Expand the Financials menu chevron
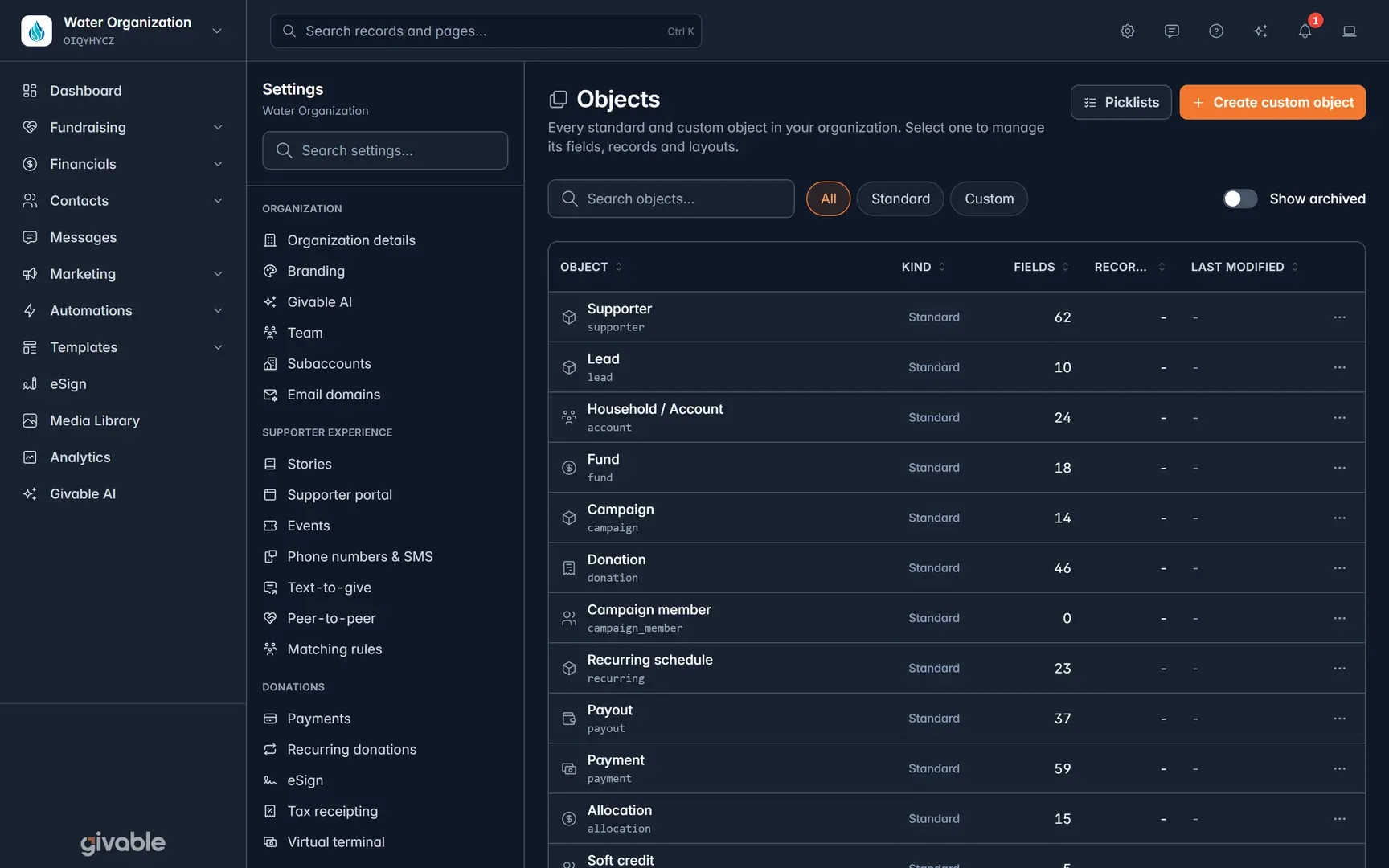1389x868 pixels. 218,164
